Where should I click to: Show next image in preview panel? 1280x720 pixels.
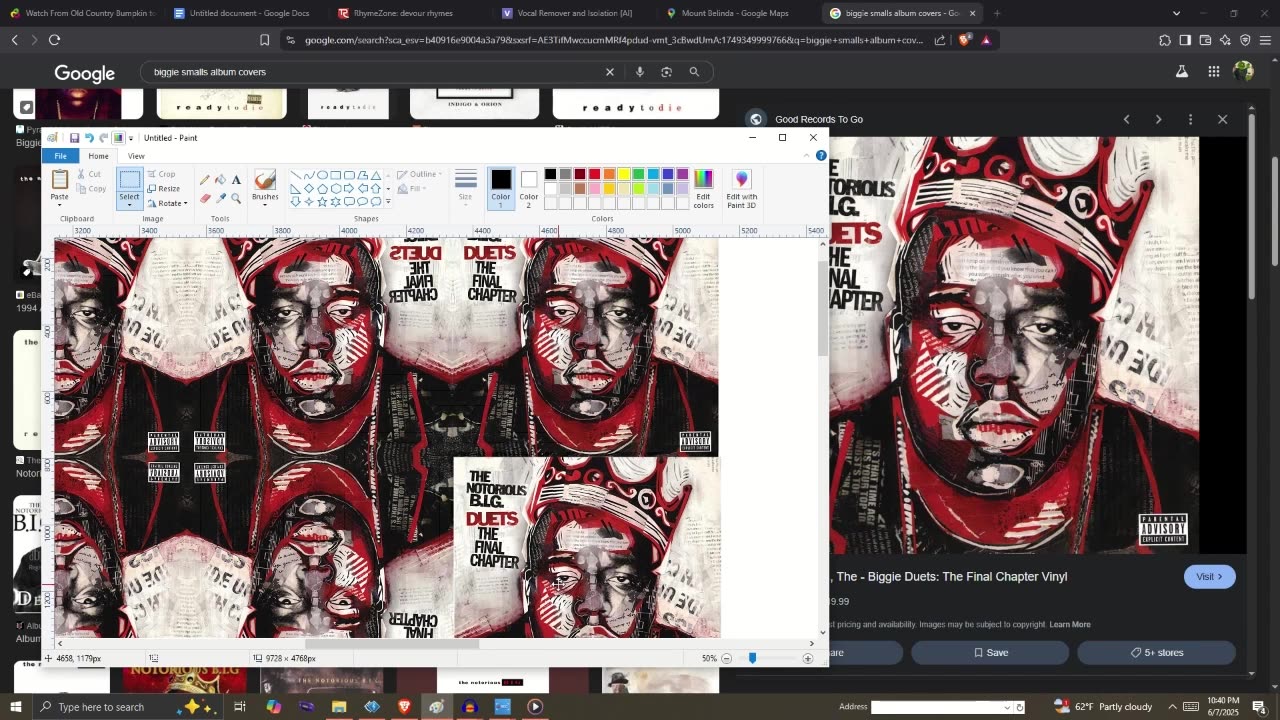coord(1158,119)
